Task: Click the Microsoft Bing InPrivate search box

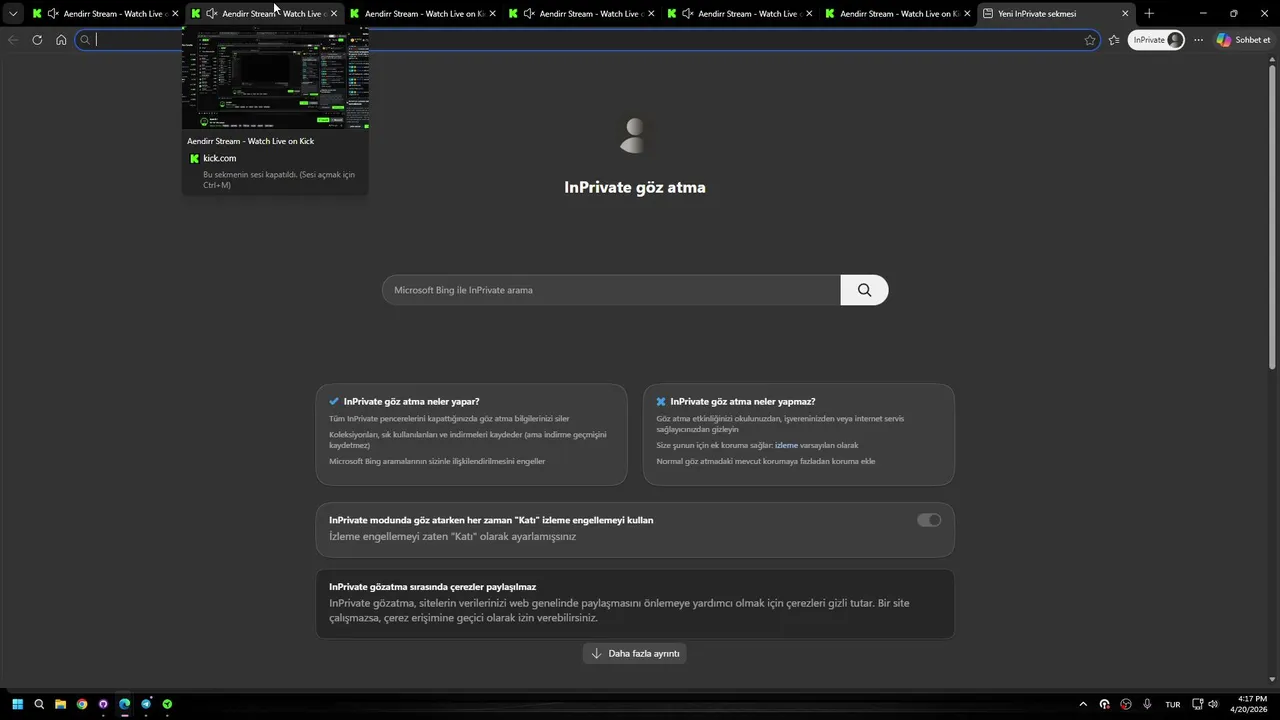Action: pyautogui.click(x=611, y=290)
